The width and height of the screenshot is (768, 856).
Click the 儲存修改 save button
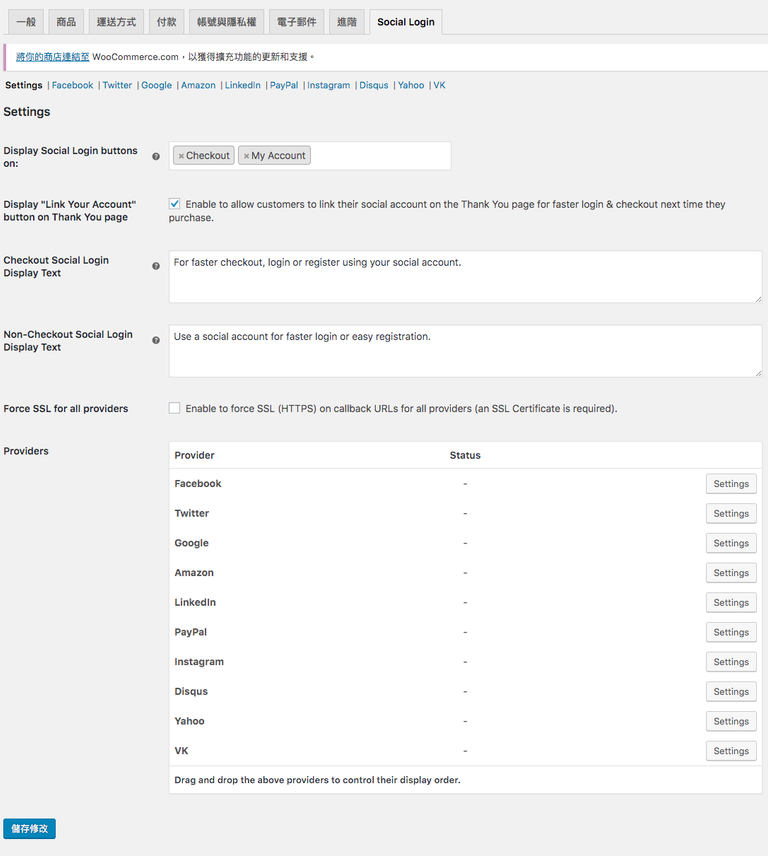[29, 829]
